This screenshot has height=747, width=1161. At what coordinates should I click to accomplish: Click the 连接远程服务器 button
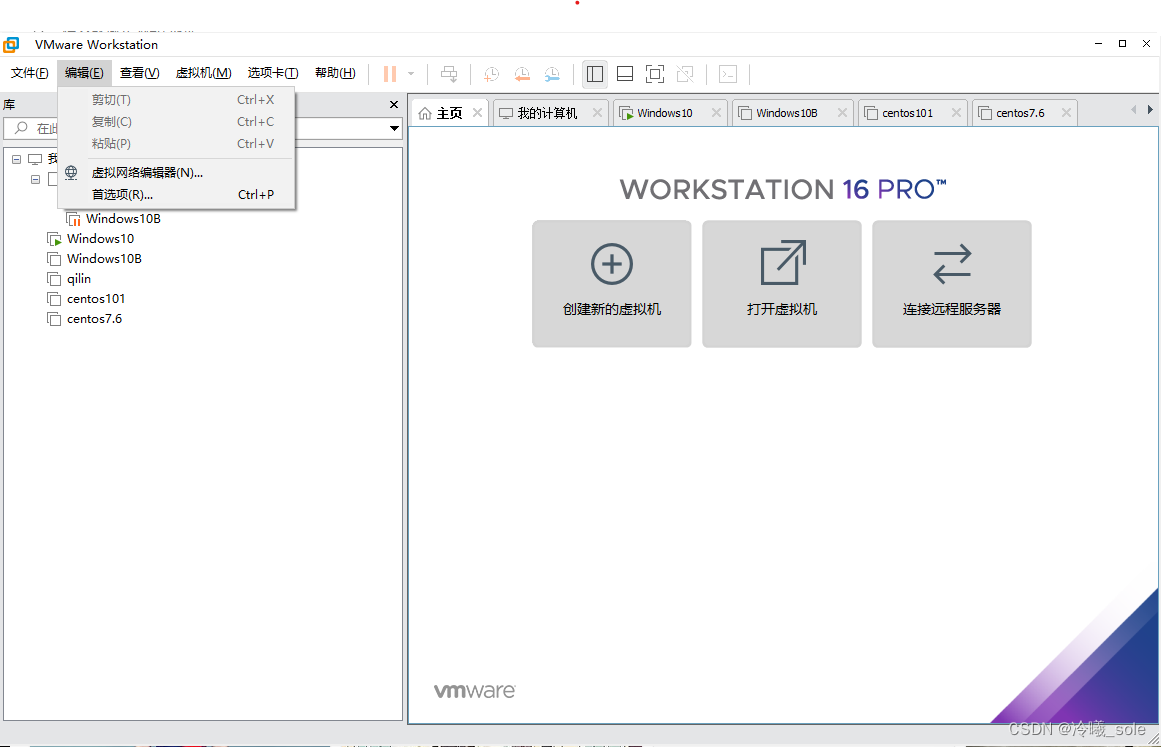(951, 284)
